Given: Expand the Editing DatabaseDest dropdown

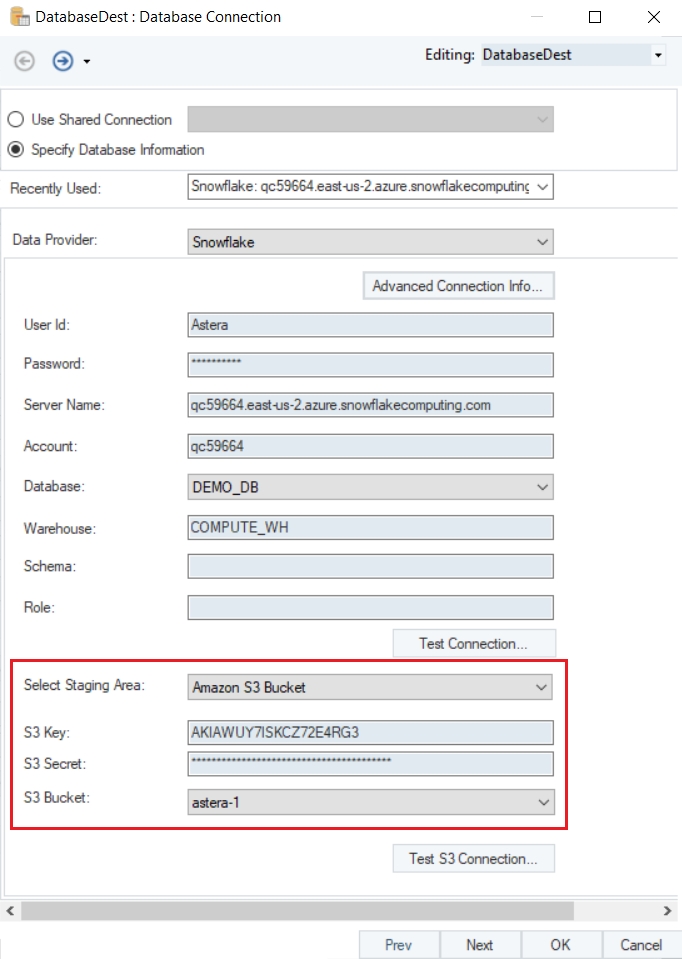Looking at the screenshot, I should [658, 55].
